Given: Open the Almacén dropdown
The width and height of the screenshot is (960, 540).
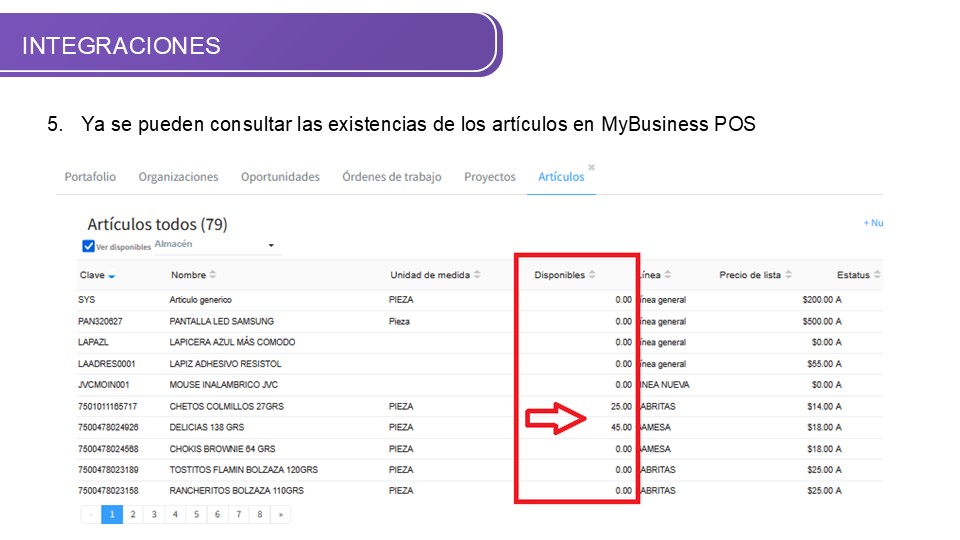Looking at the screenshot, I should (x=270, y=246).
